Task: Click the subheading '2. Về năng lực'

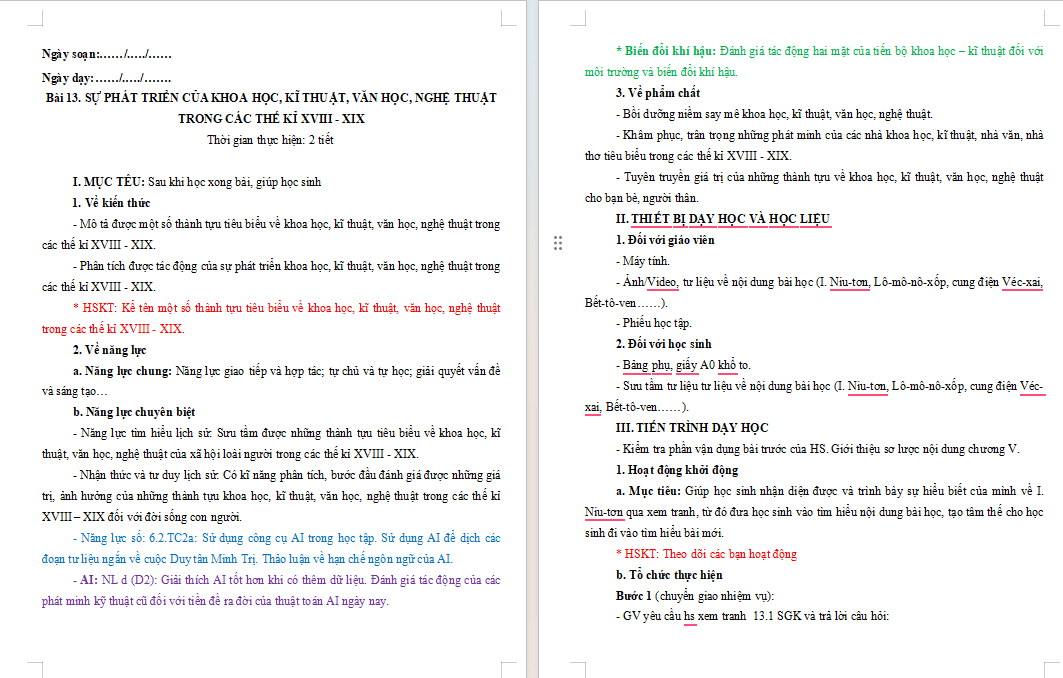Action: coord(109,350)
